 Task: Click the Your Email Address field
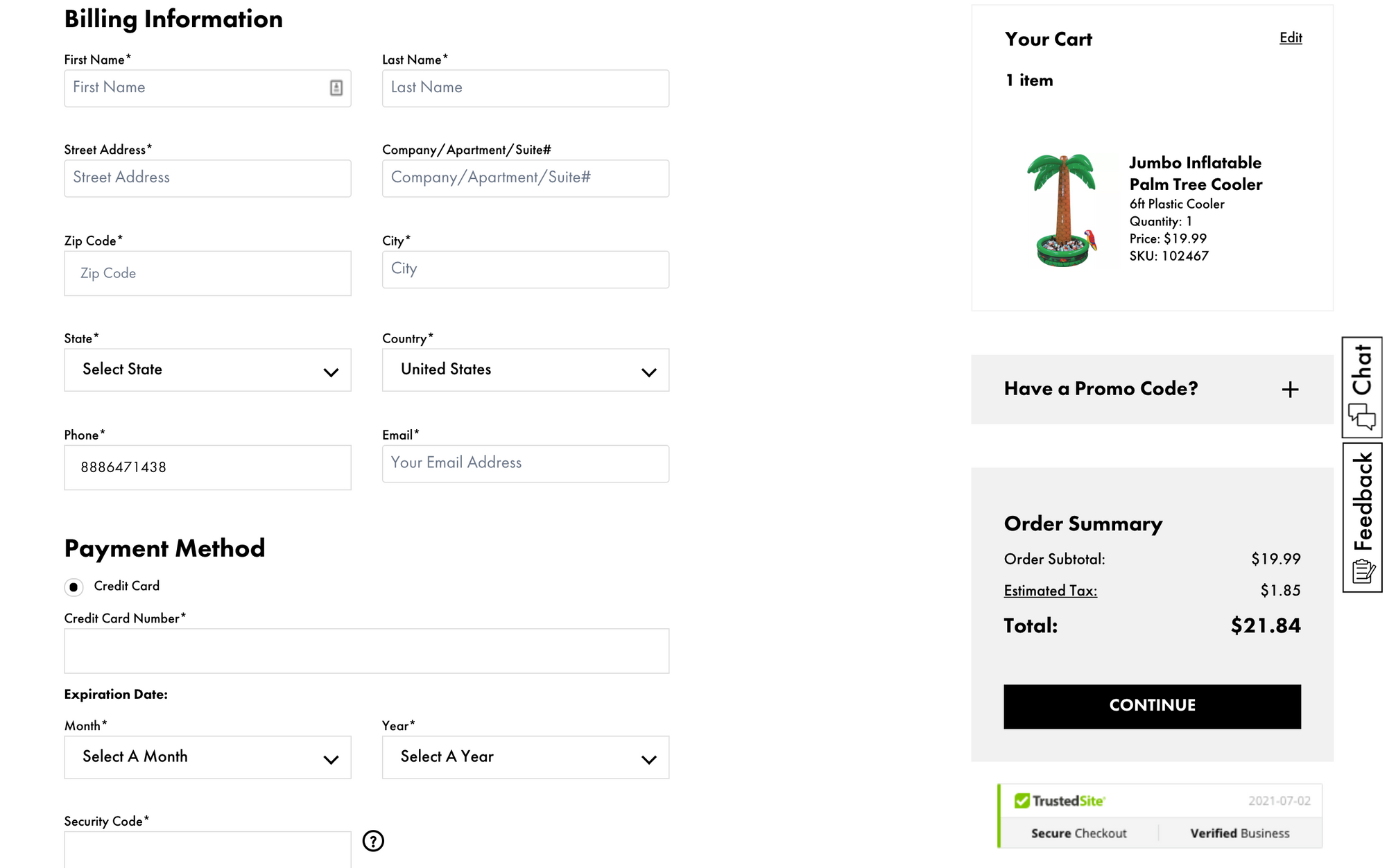[x=525, y=463]
